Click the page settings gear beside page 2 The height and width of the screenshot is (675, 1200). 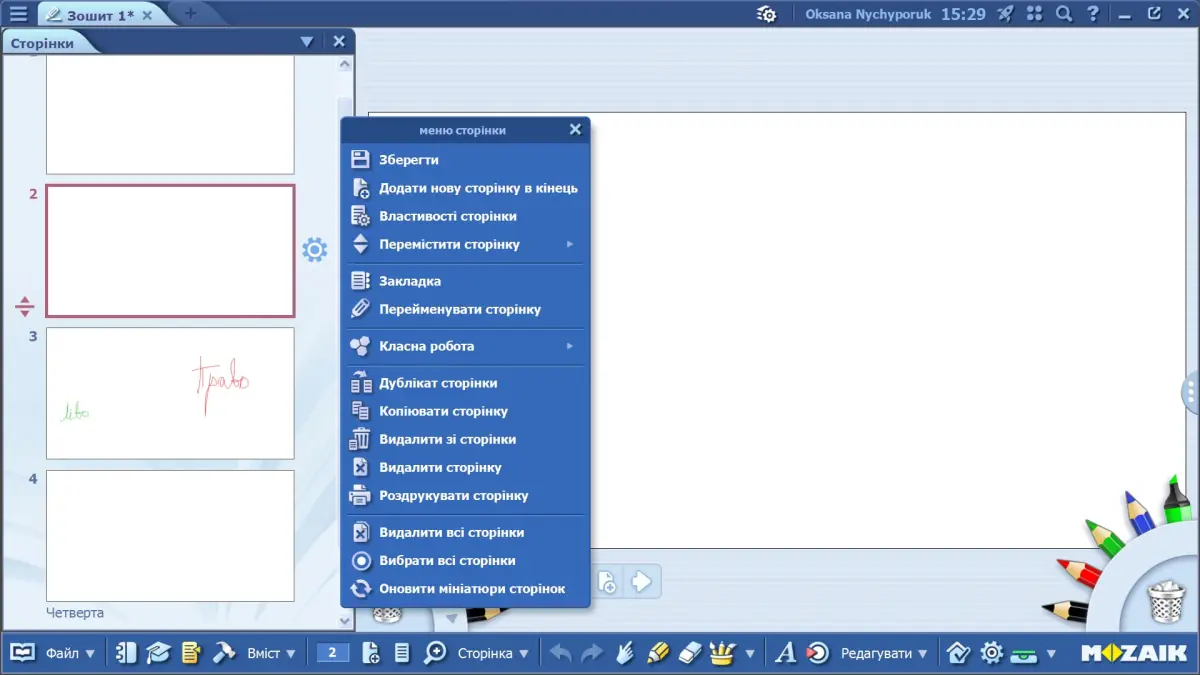[x=314, y=250]
